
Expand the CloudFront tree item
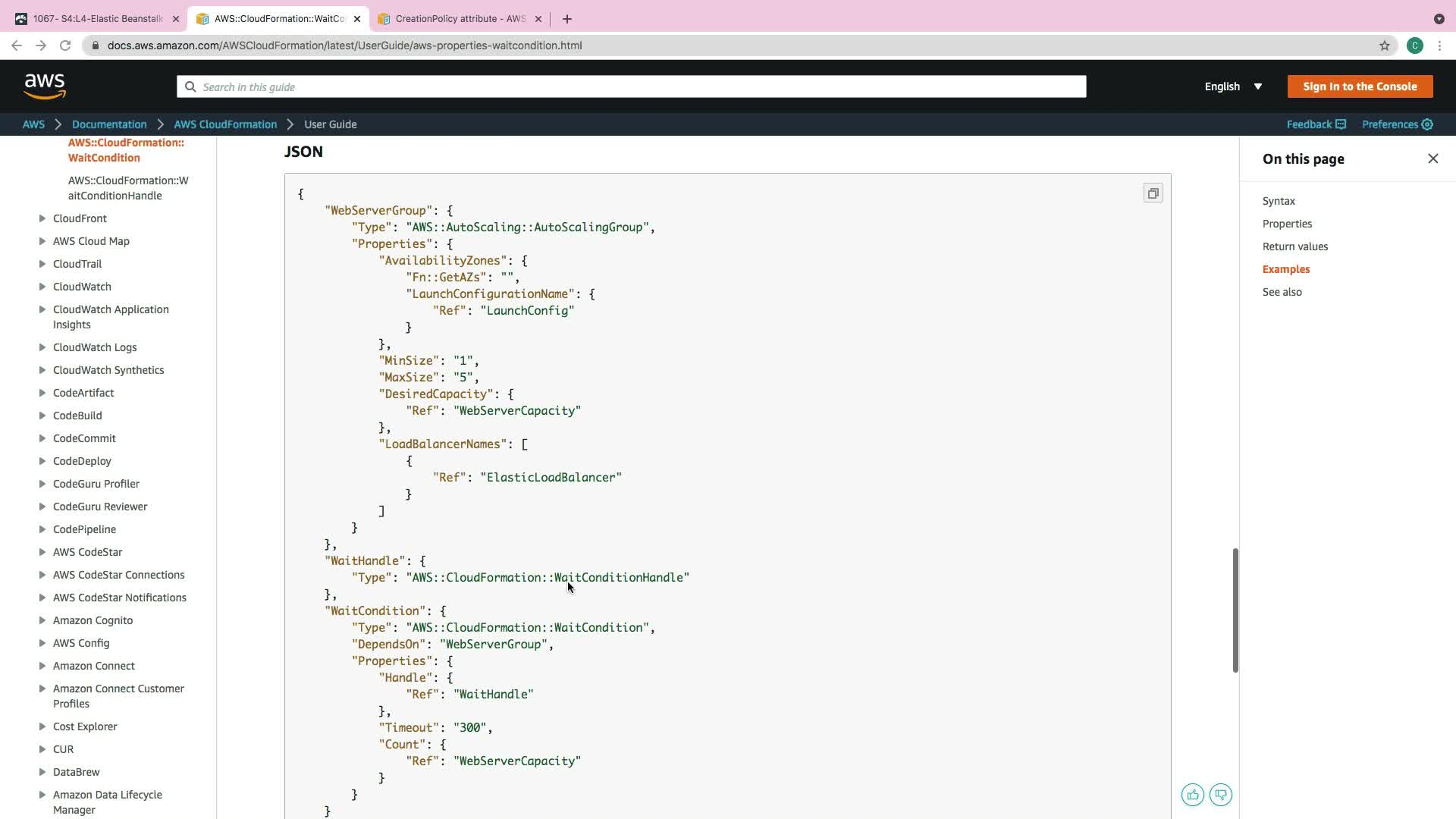coord(42,218)
